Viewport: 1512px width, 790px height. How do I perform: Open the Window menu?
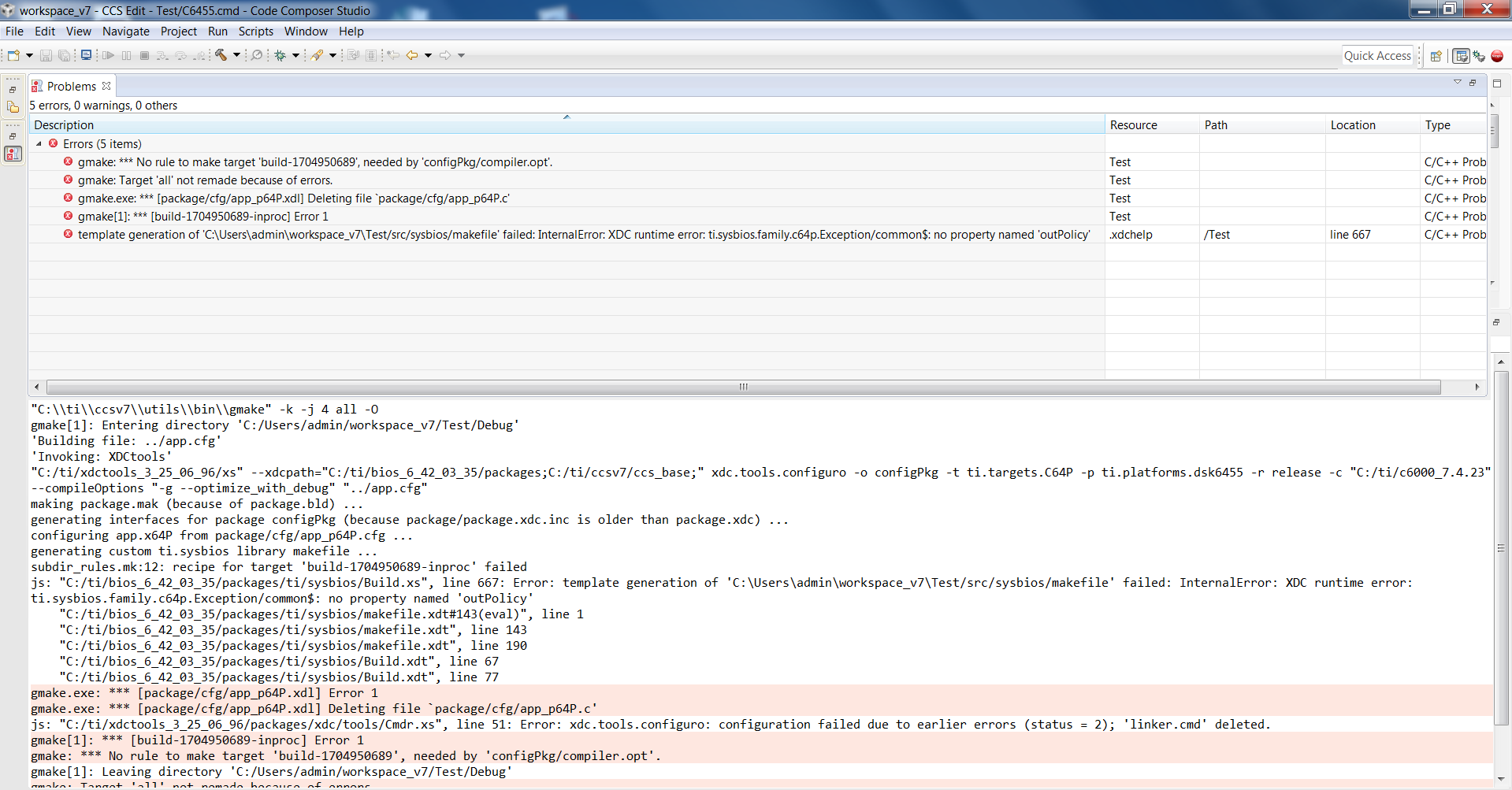click(306, 32)
